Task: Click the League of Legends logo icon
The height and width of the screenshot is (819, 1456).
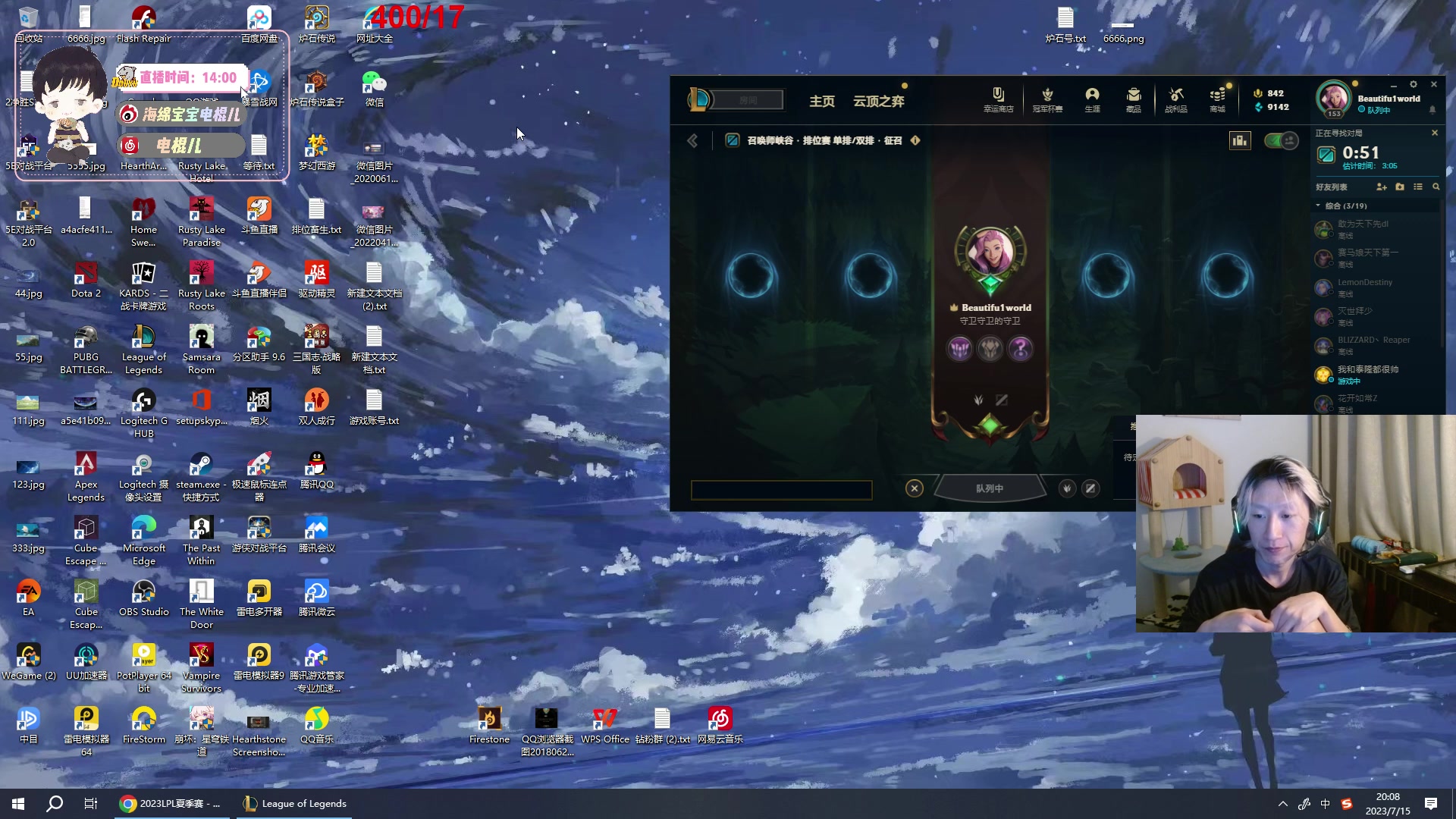Action: 699,99
